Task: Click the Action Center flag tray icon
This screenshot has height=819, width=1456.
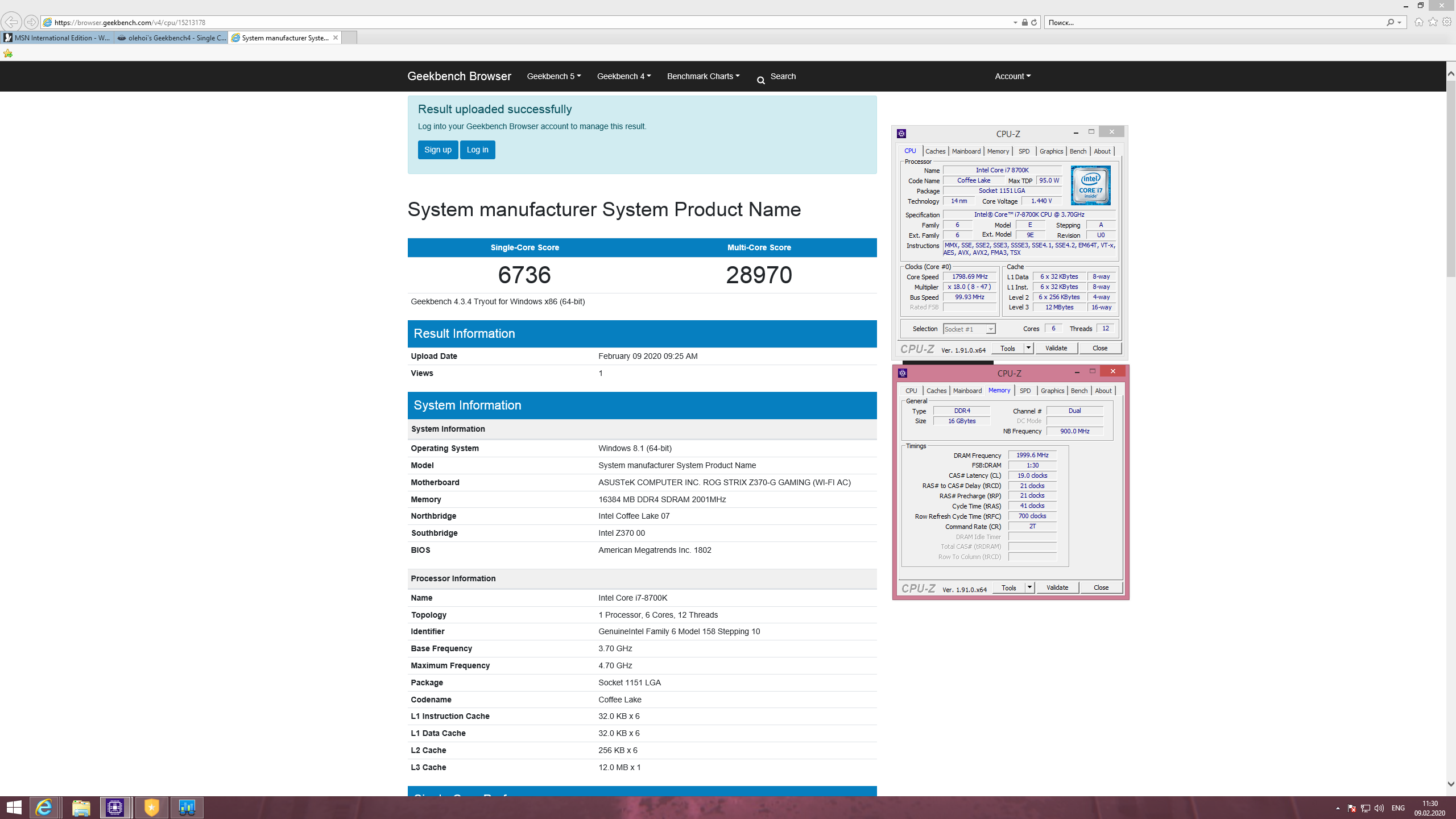Action: pos(1352,808)
